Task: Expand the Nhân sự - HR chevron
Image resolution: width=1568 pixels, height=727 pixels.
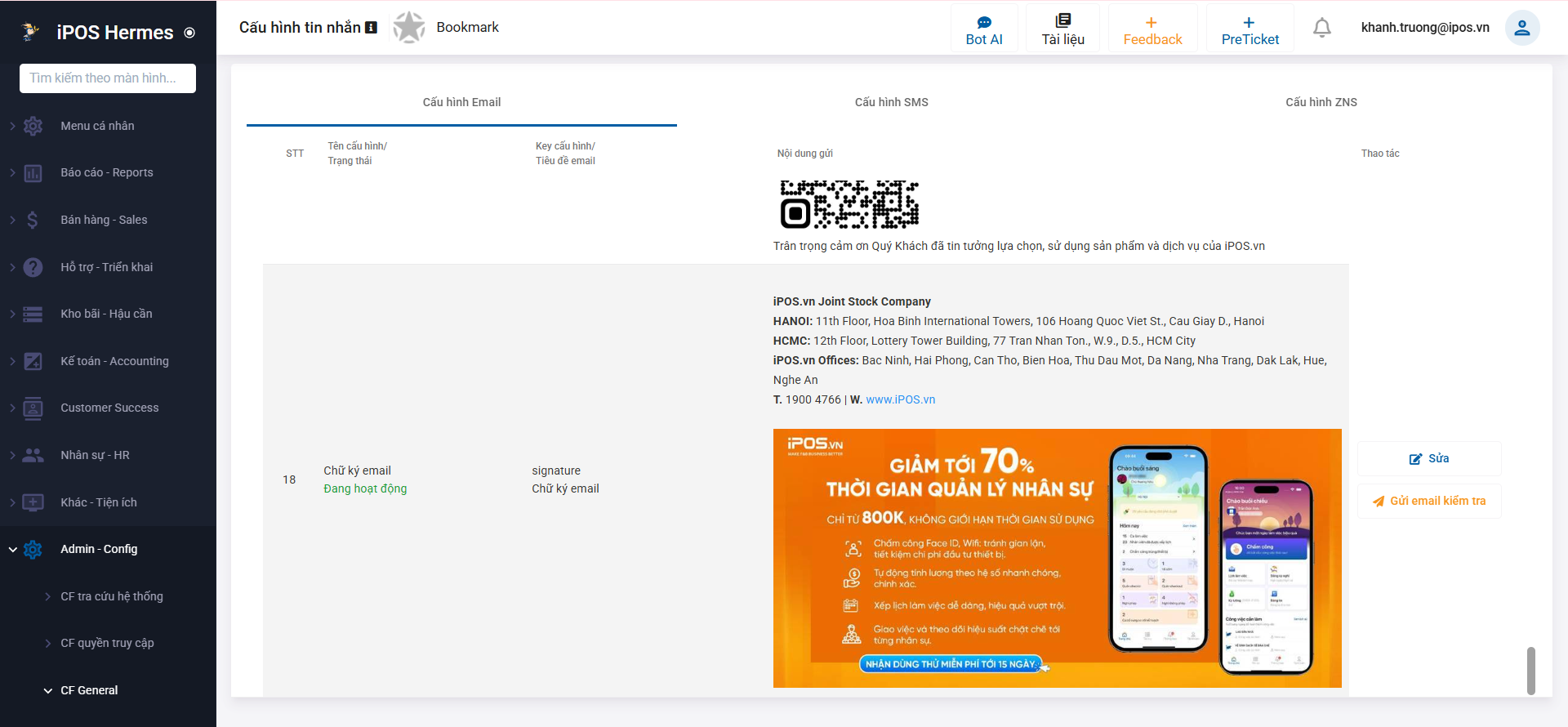Action: coord(12,455)
